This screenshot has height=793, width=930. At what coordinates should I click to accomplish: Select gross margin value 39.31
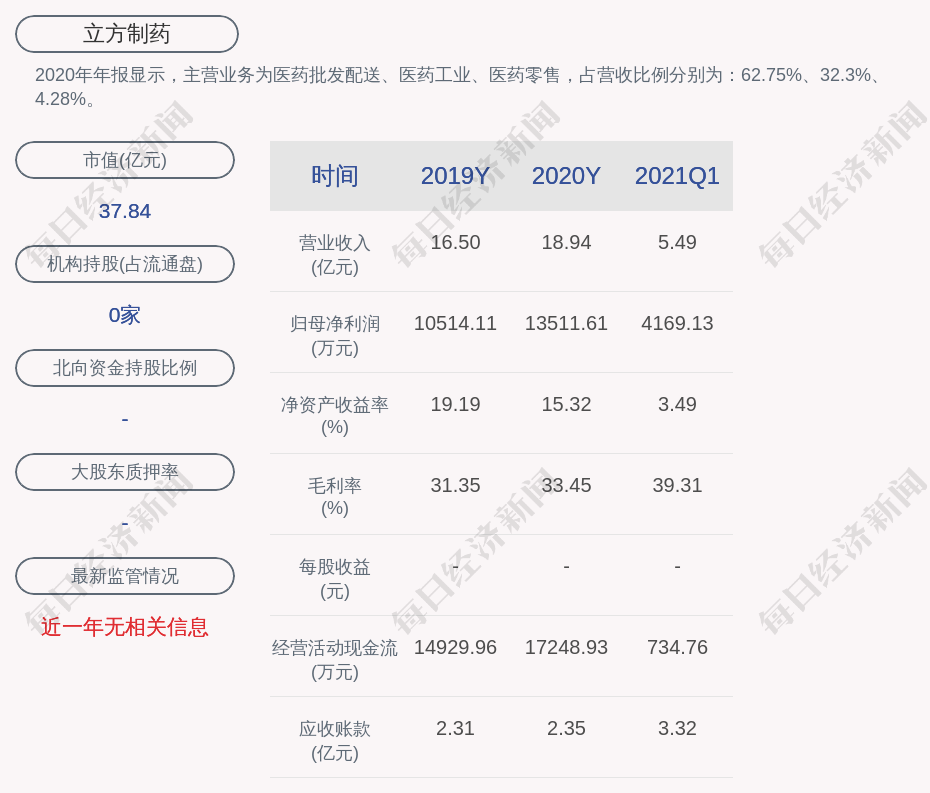tap(677, 485)
